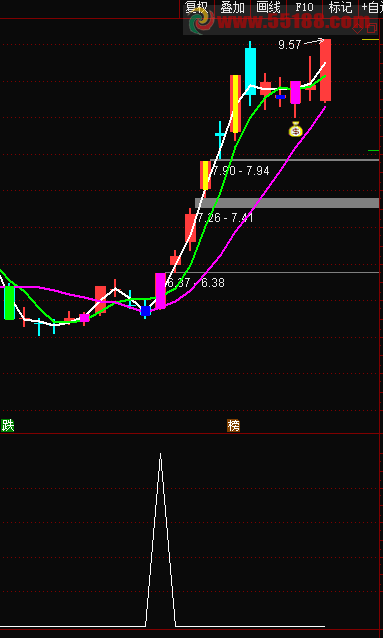Click the overlapping squares window icon
Screen dimensions: 383x638
[372, 28]
